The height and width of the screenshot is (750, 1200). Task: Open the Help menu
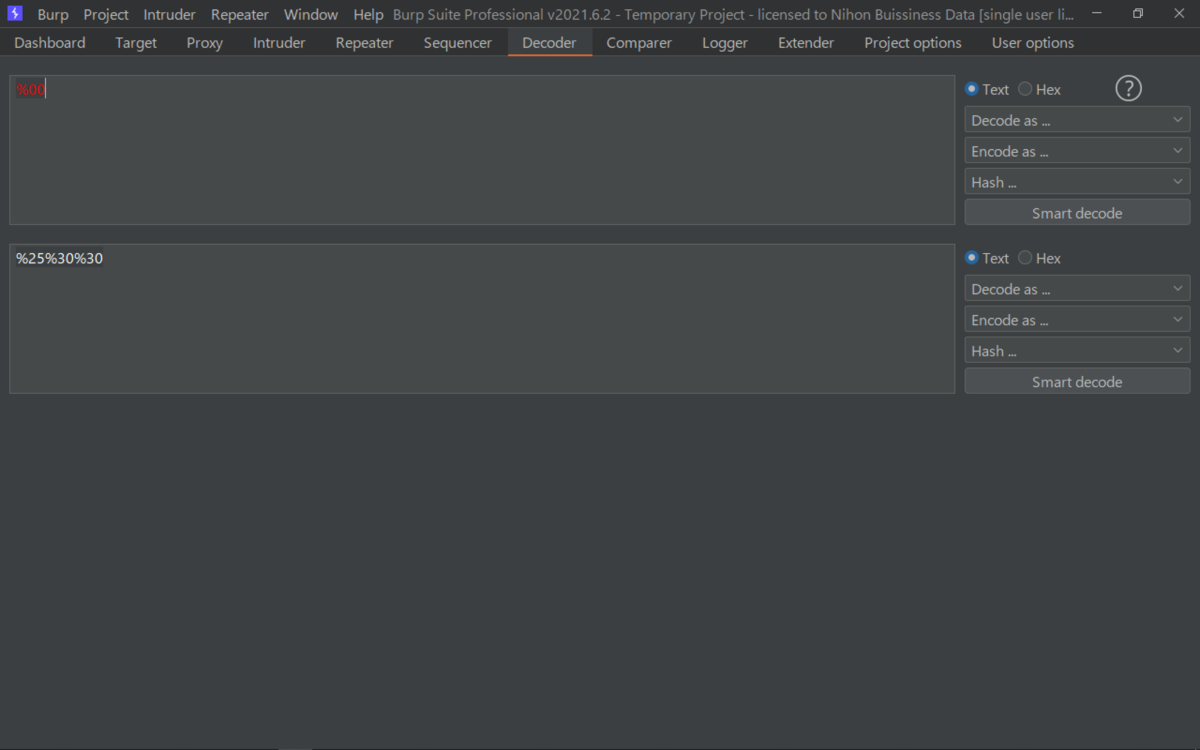click(368, 15)
